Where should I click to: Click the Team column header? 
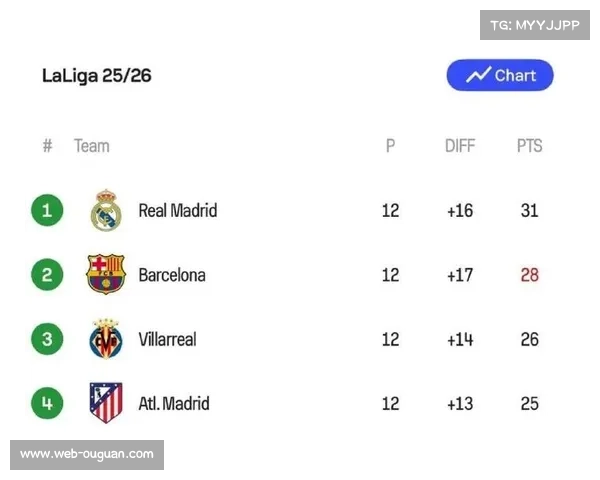pos(91,146)
